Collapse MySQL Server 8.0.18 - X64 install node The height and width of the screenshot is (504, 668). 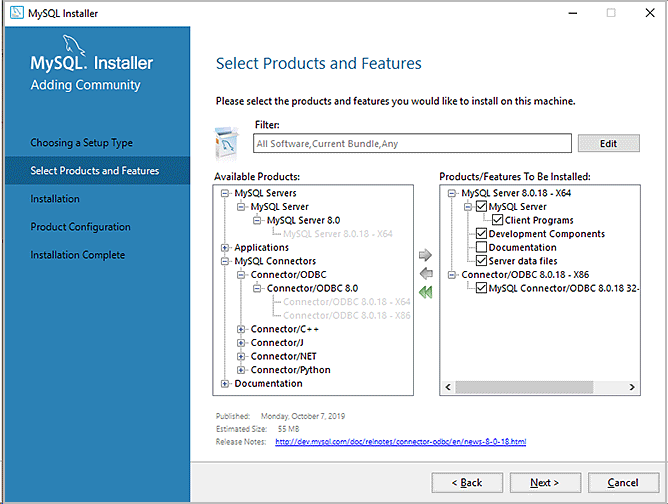pyautogui.click(x=452, y=193)
